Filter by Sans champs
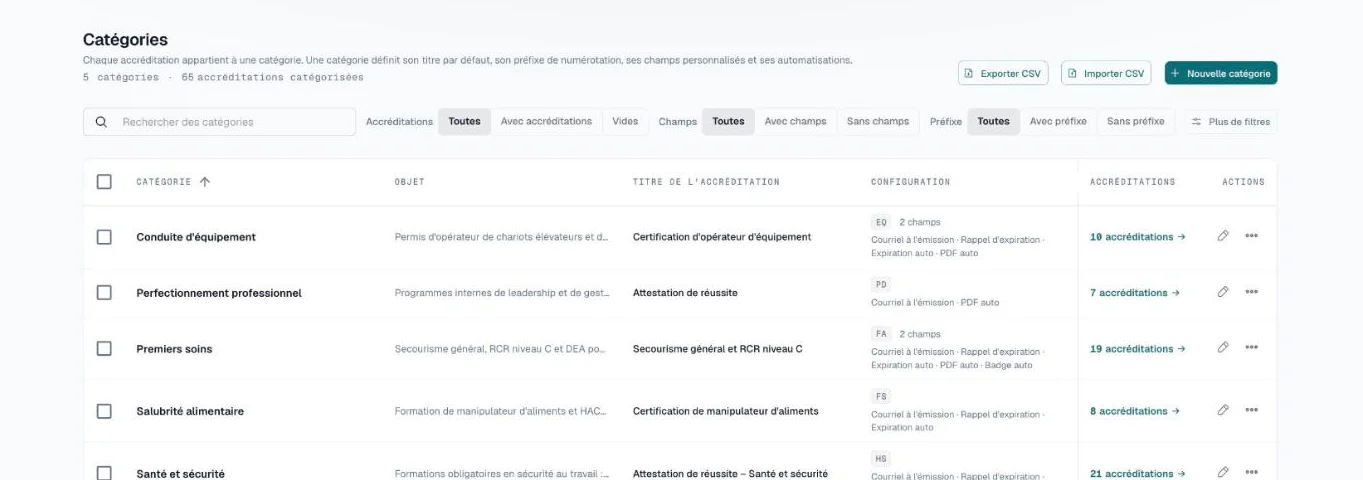 [878, 121]
